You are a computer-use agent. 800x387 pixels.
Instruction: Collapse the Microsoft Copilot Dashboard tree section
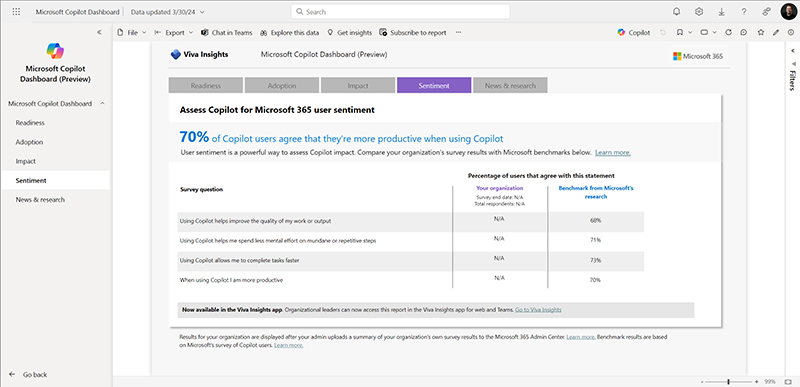[102, 104]
